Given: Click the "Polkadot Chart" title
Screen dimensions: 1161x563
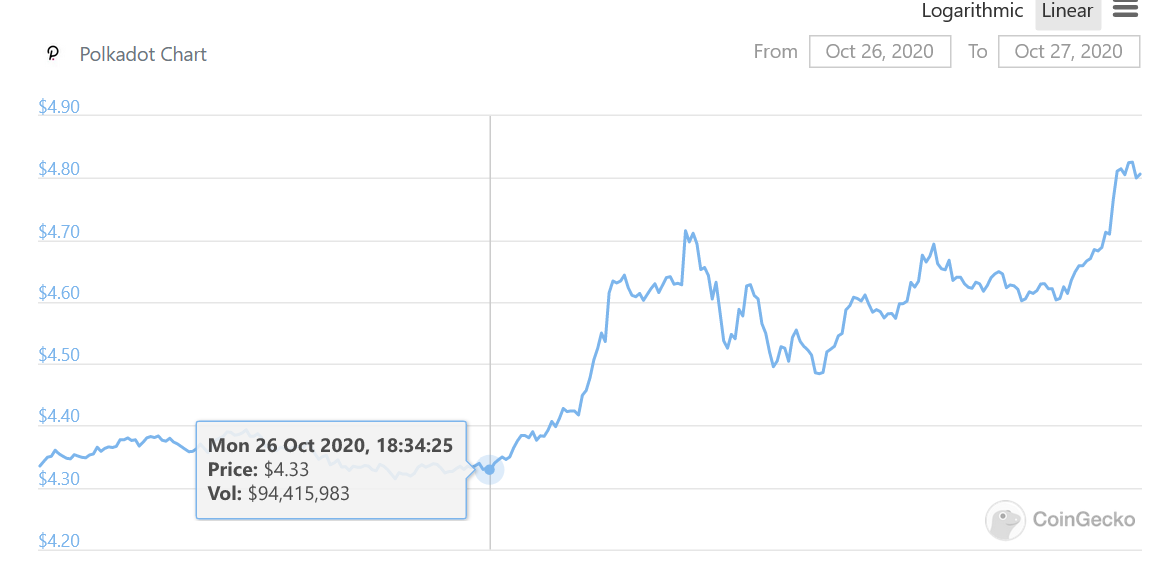Looking at the screenshot, I should (143, 54).
